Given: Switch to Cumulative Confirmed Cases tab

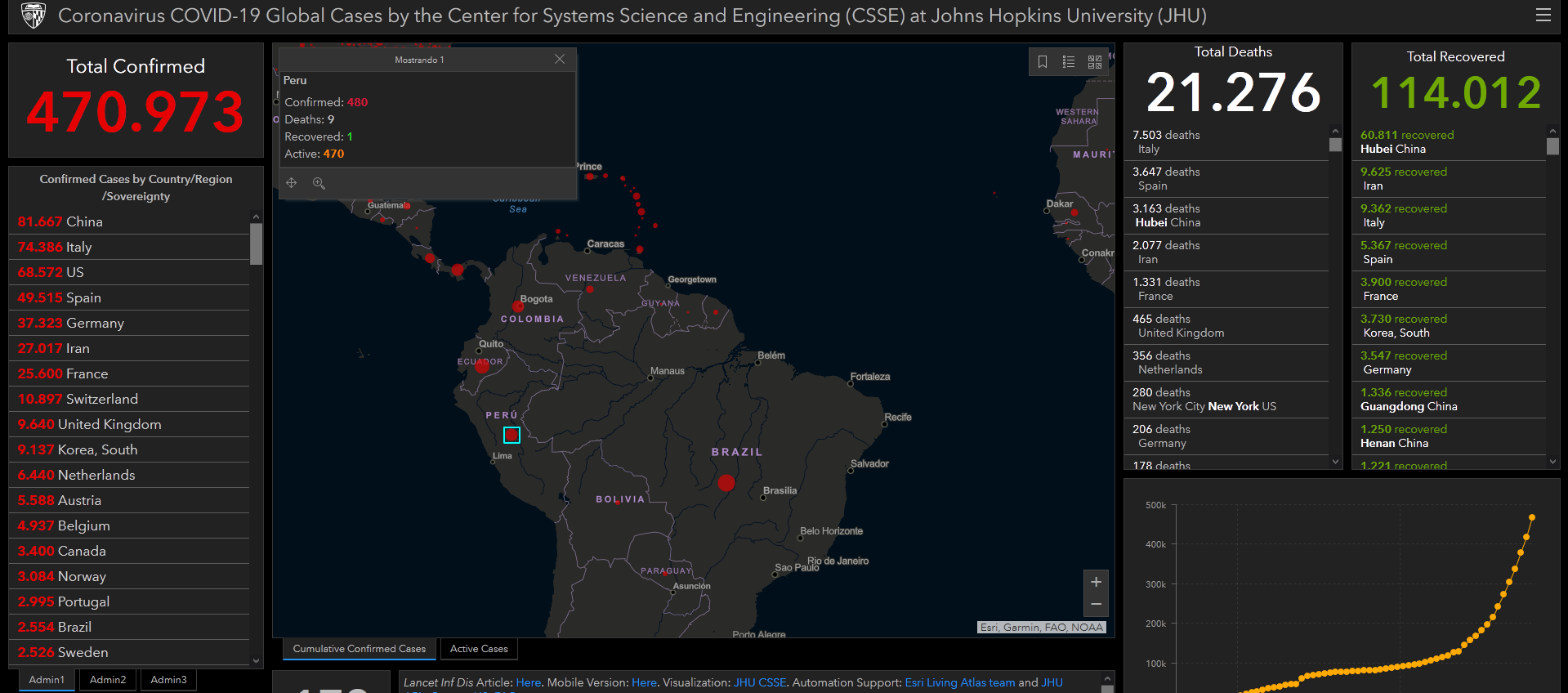Looking at the screenshot, I should tap(360, 649).
